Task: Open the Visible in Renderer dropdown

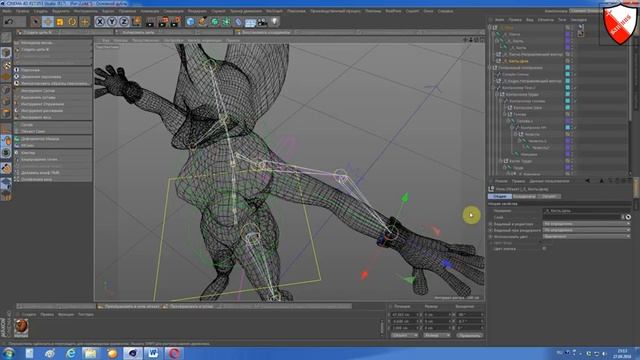Action: (586, 230)
